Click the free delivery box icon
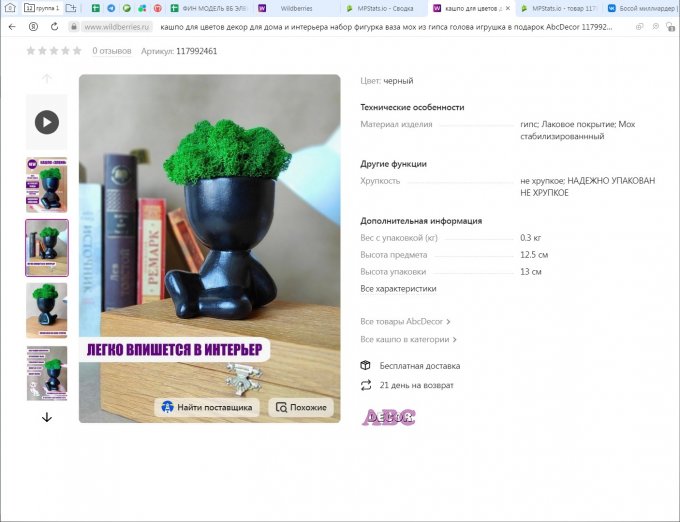 click(x=366, y=366)
